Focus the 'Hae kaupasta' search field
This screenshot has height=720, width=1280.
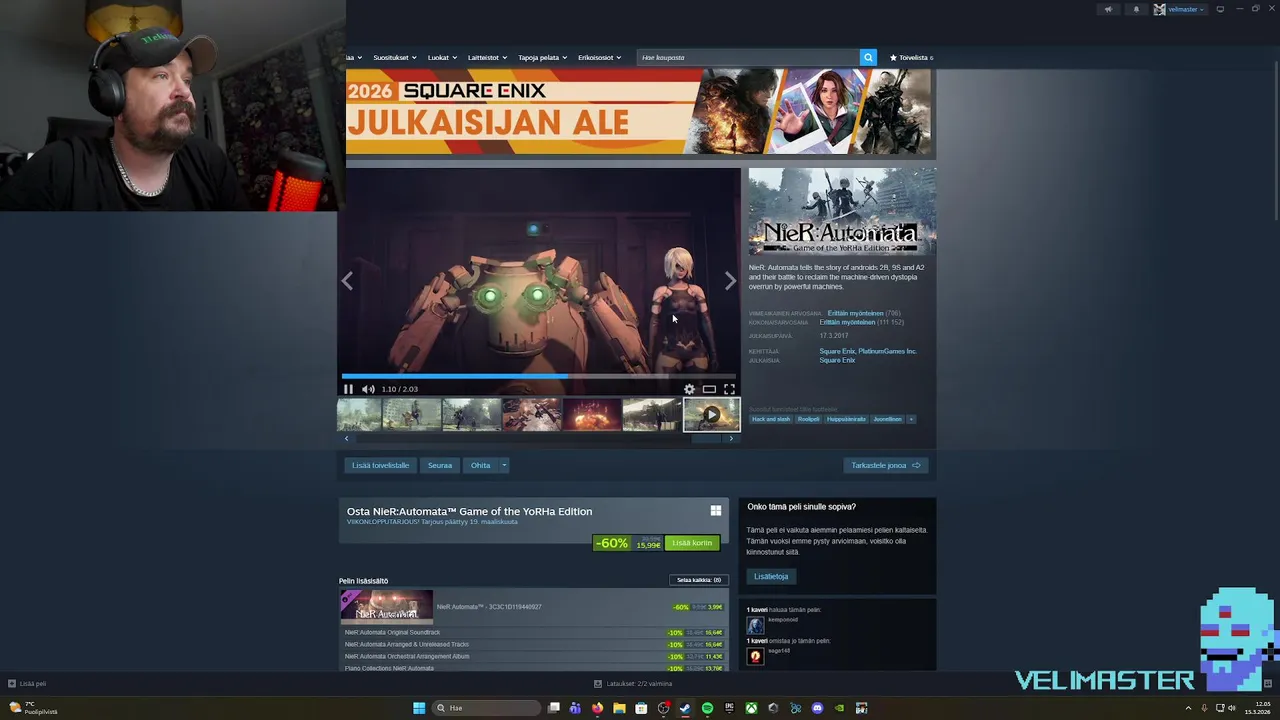click(x=748, y=57)
